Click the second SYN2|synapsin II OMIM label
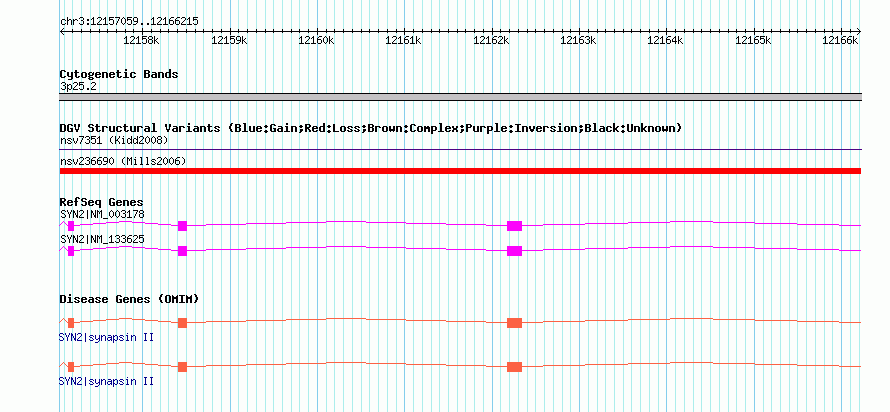890x412 pixels. tap(106, 381)
